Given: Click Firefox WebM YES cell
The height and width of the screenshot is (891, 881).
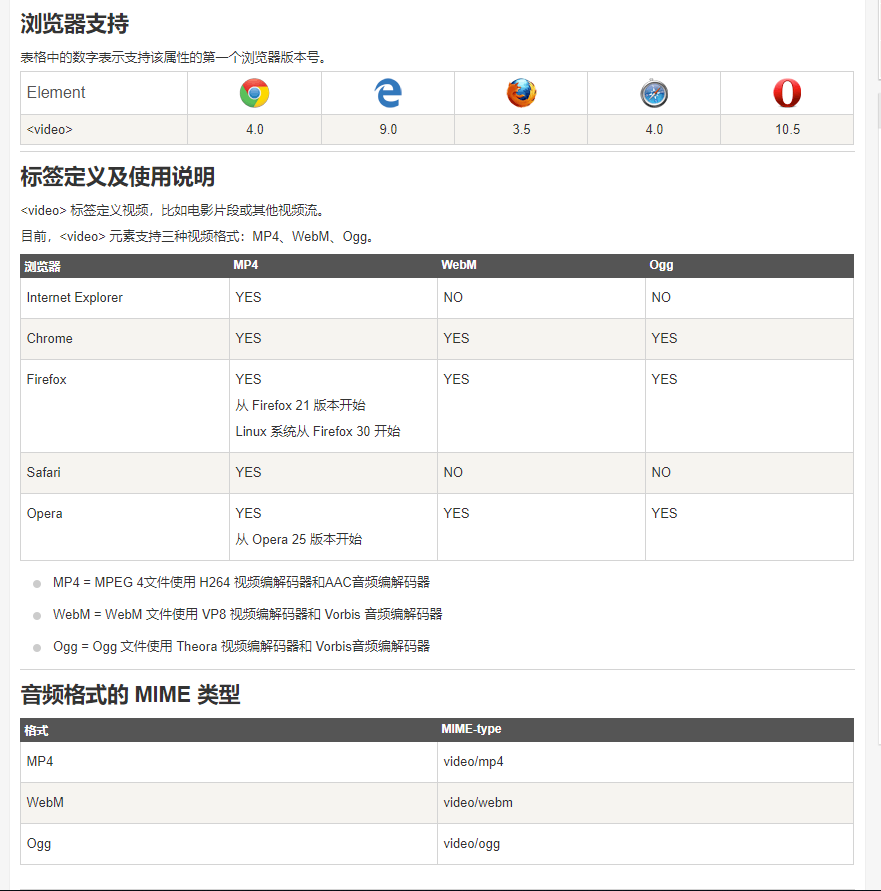Looking at the screenshot, I should [x=541, y=406].
